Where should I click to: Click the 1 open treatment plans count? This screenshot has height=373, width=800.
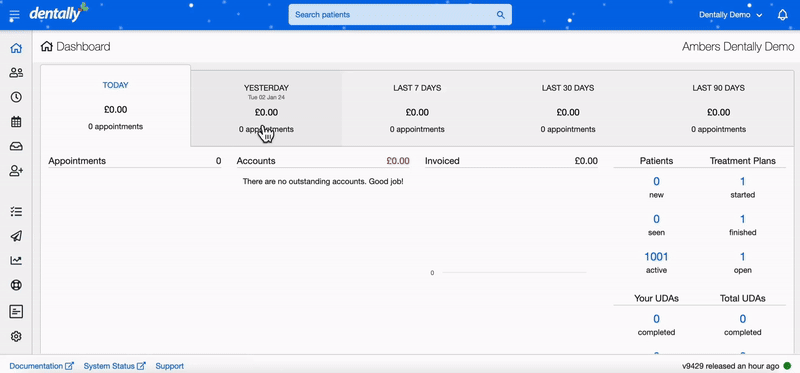(x=742, y=257)
